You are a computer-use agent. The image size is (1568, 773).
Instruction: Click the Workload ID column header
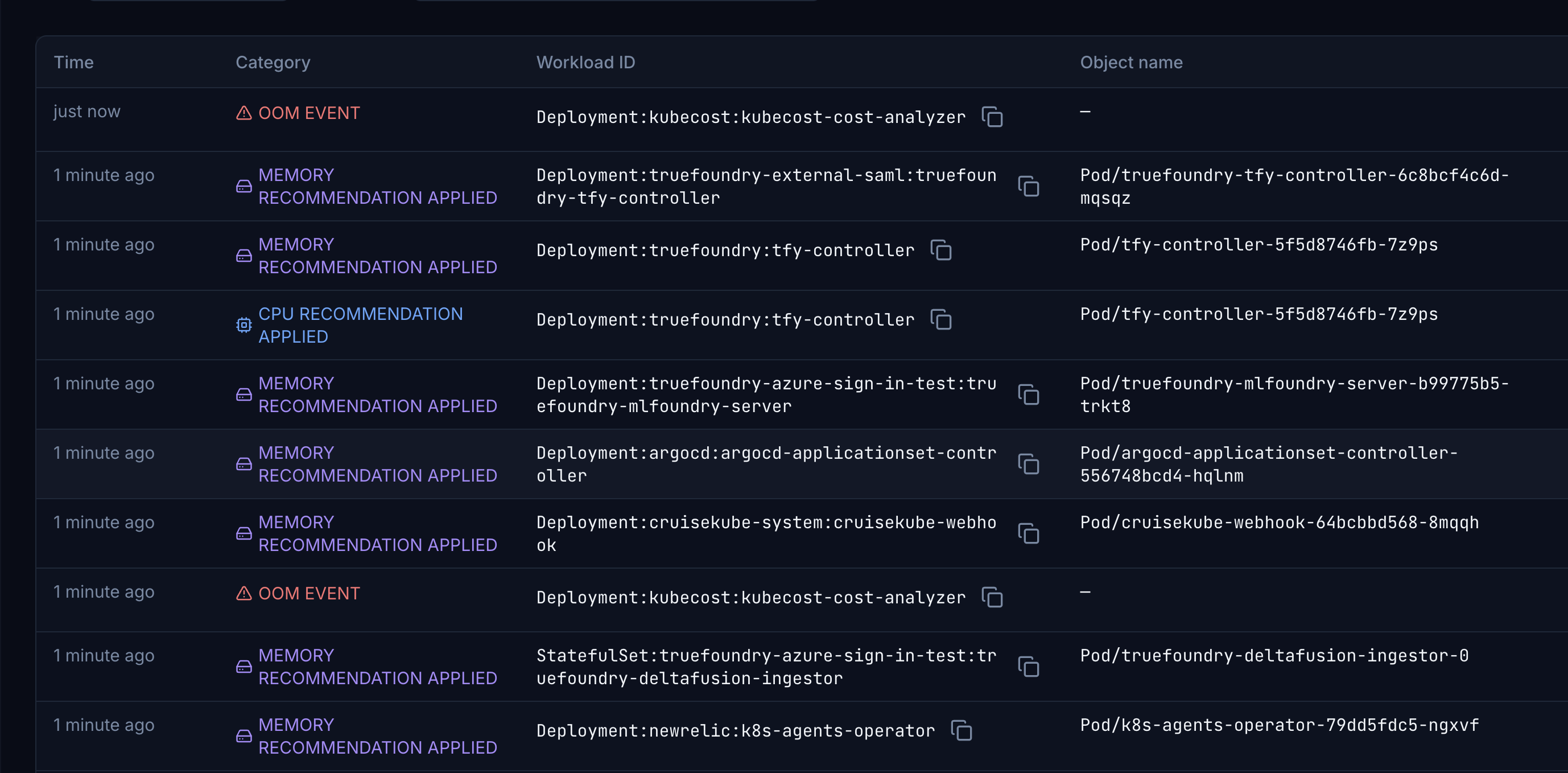(585, 61)
